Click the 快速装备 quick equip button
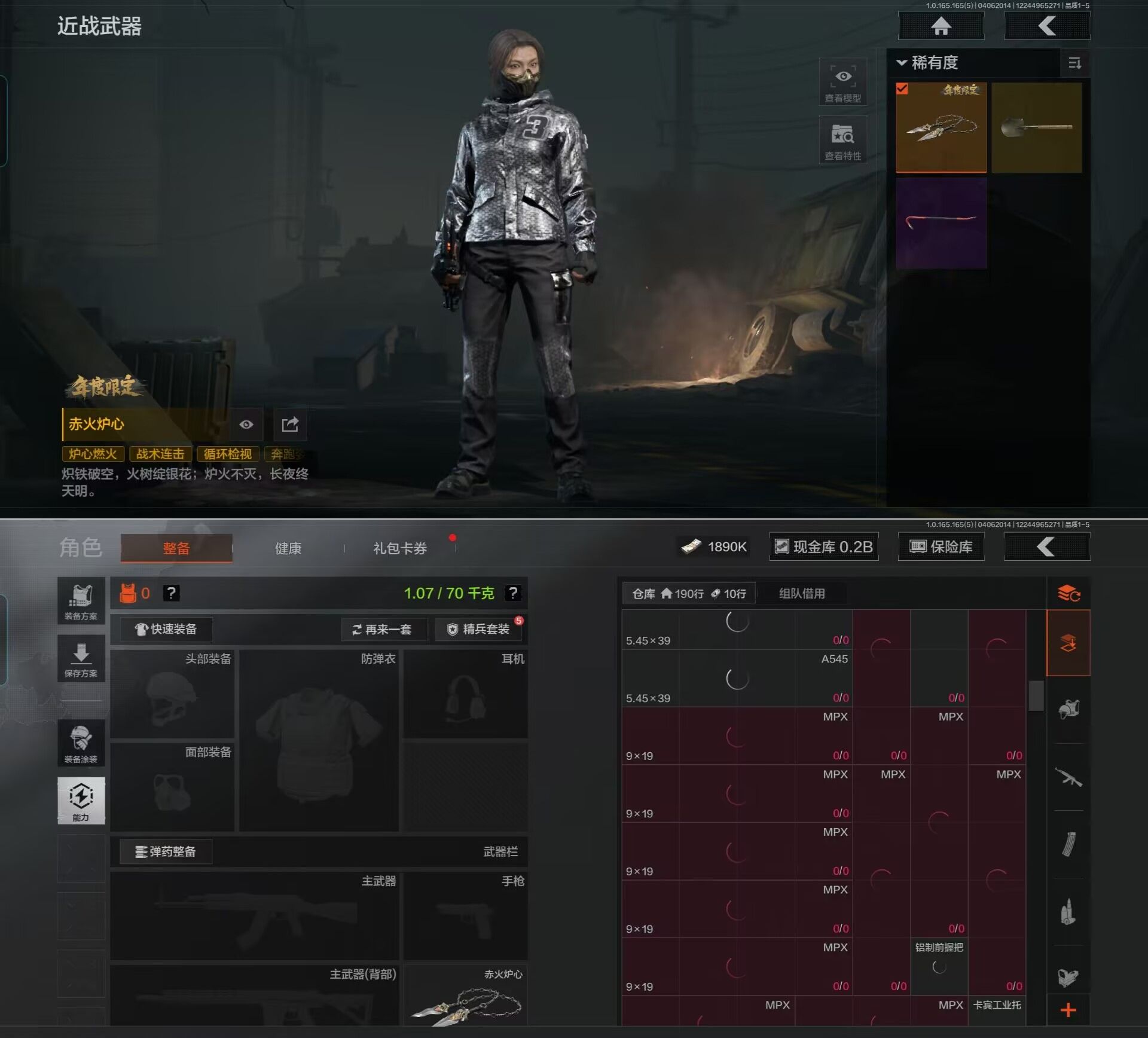The height and width of the screenshot is (1038, 1148). (166, 629)
